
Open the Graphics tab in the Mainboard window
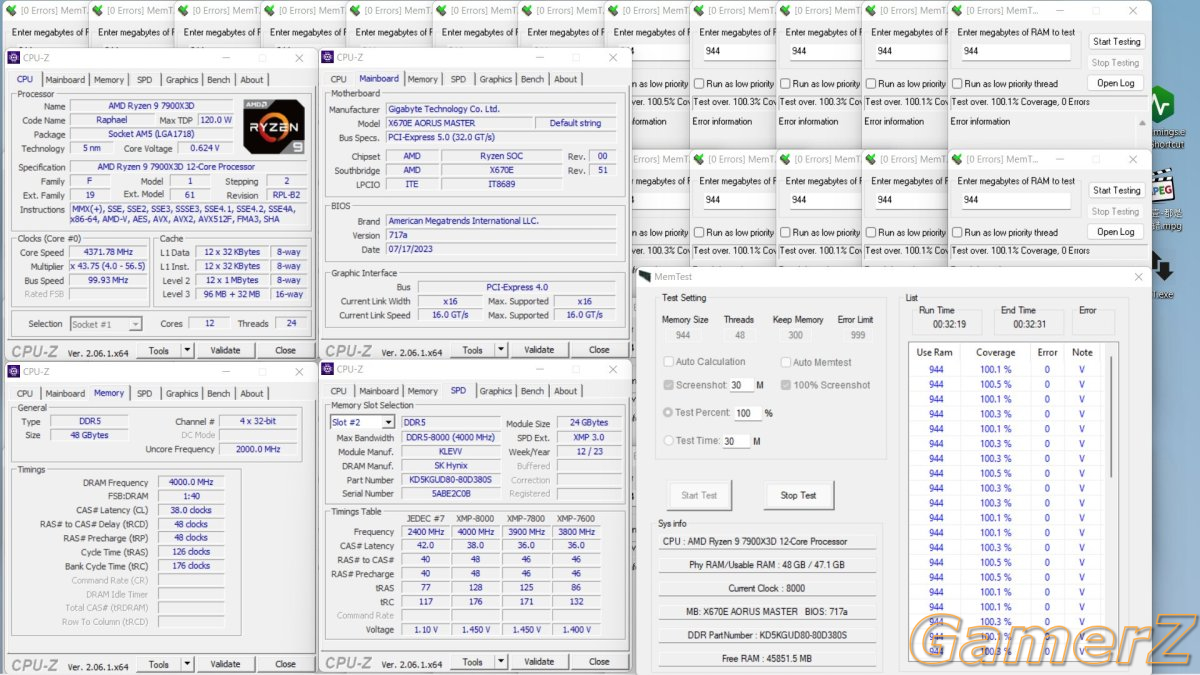point(495,79)
